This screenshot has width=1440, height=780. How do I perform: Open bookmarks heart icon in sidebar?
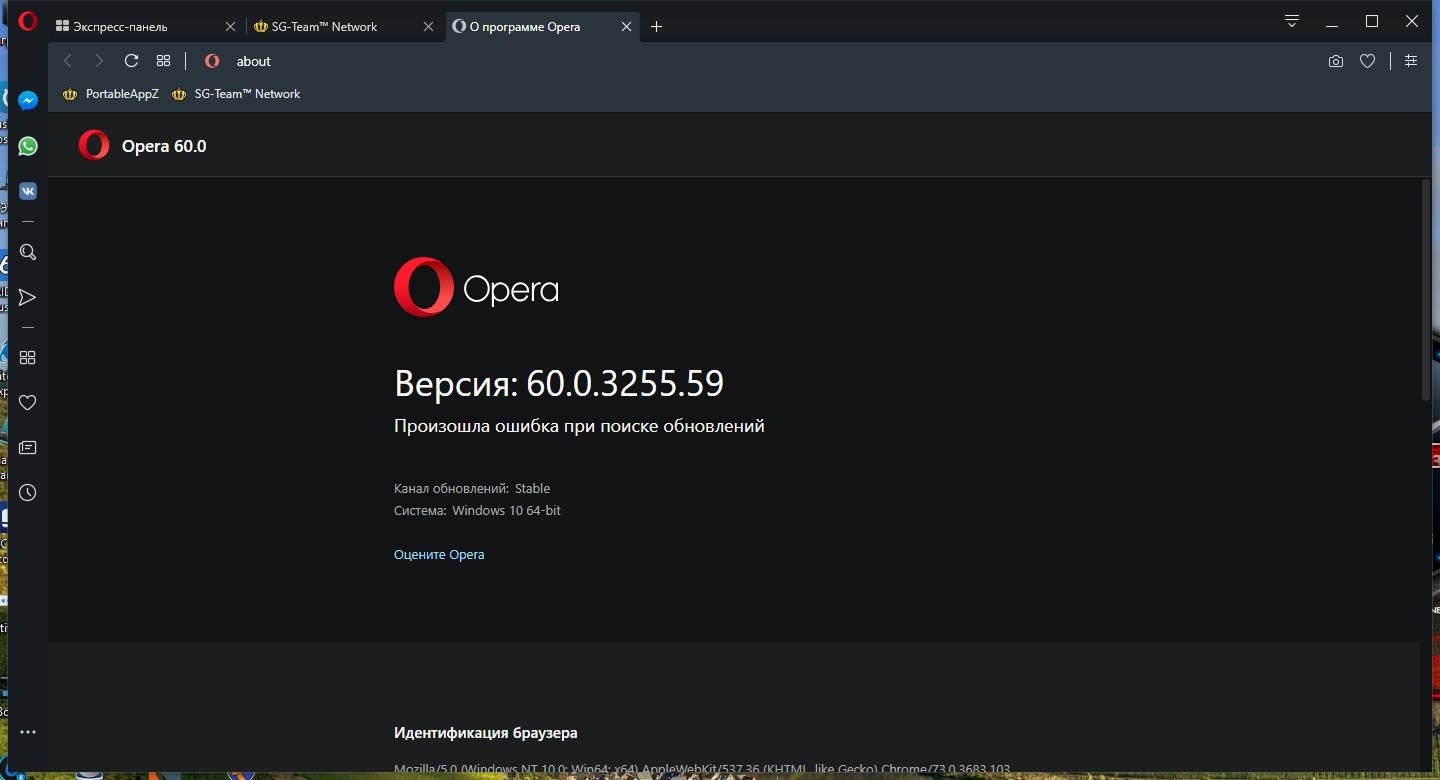28,403
